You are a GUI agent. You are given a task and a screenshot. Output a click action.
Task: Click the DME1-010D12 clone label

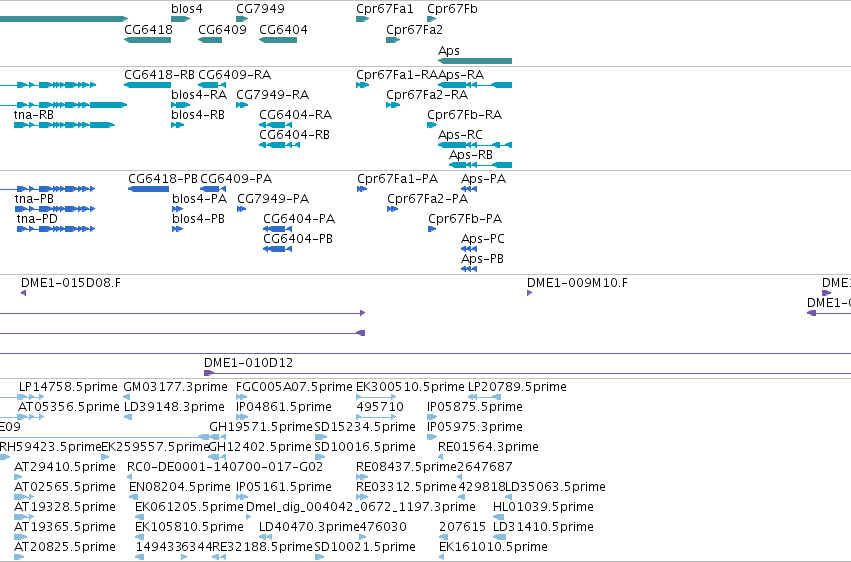tap(248, 362)
